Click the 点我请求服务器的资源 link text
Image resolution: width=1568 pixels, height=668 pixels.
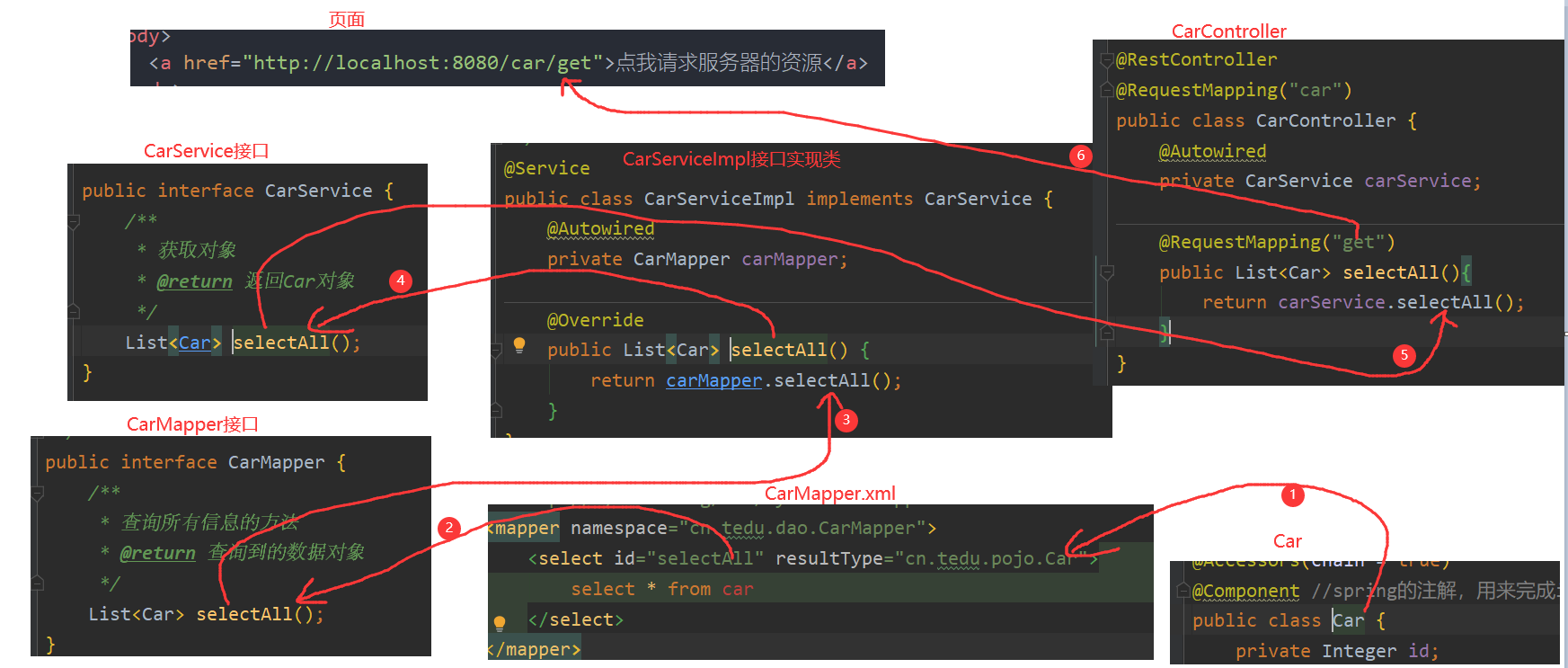[720, 63]
